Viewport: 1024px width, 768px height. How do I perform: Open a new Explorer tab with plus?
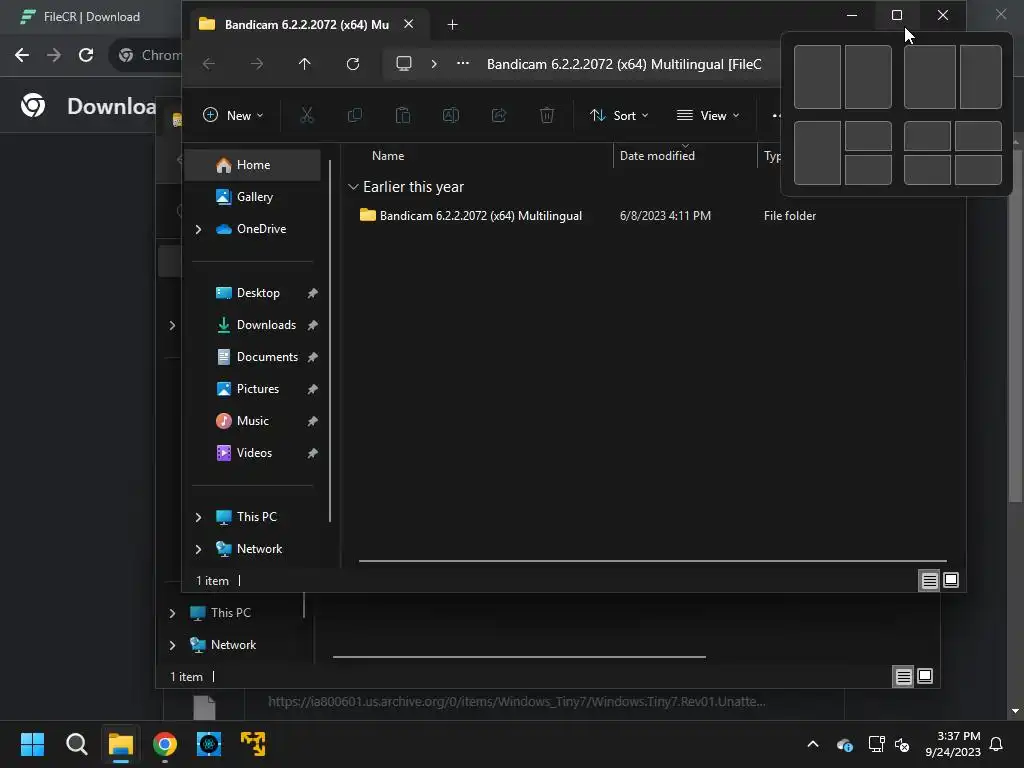[452, 25]
